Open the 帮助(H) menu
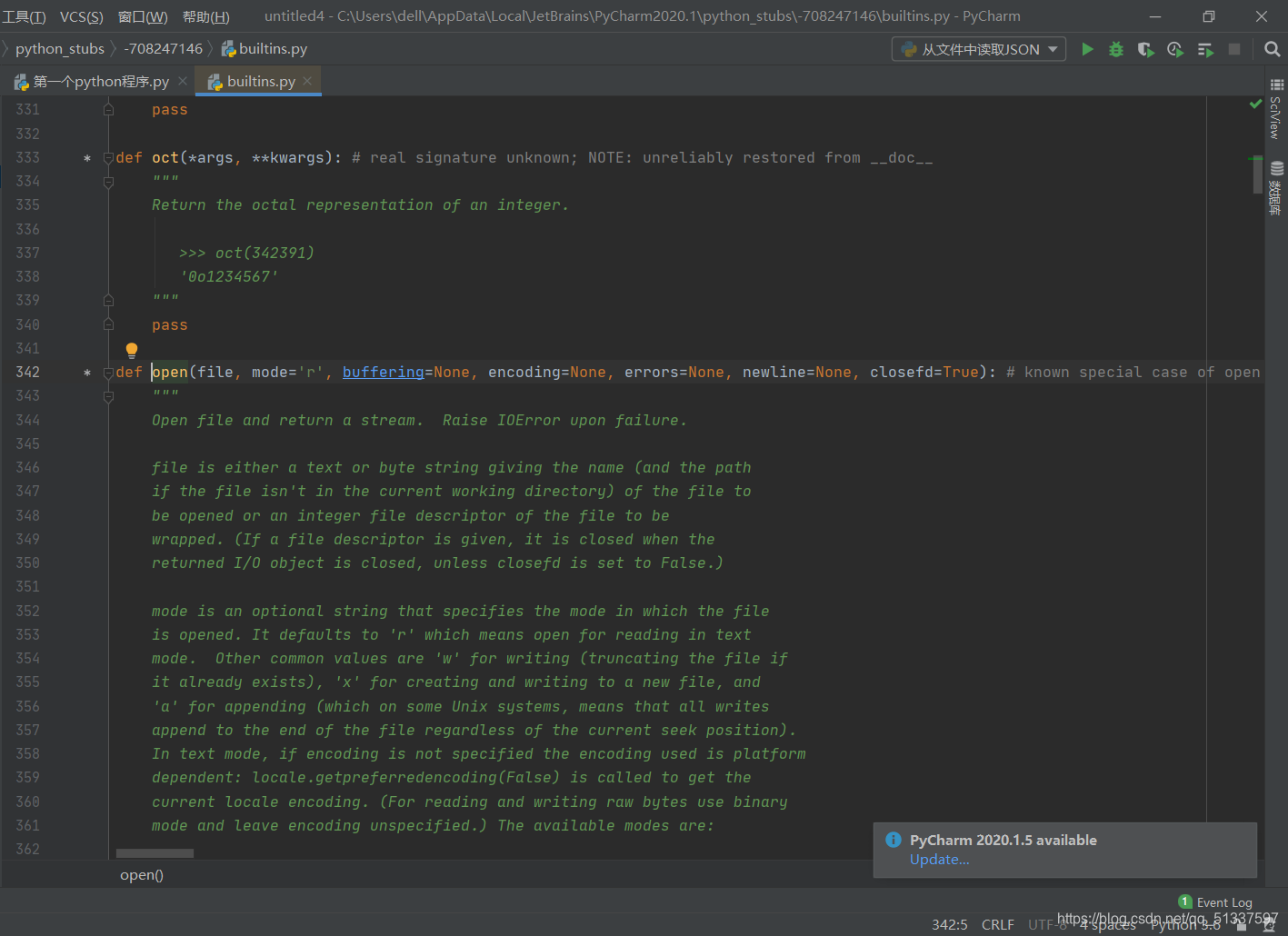This screenshot has height=936, width=1288. click(x=206, y=16)
